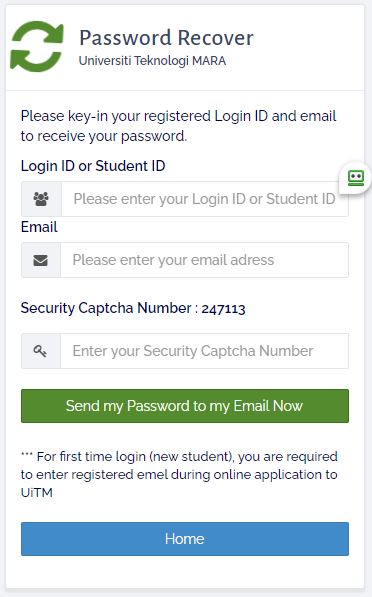The image size is (372, 597).
Task: Select the captcha number 247113 text
Action: click(x=224, y=309)
